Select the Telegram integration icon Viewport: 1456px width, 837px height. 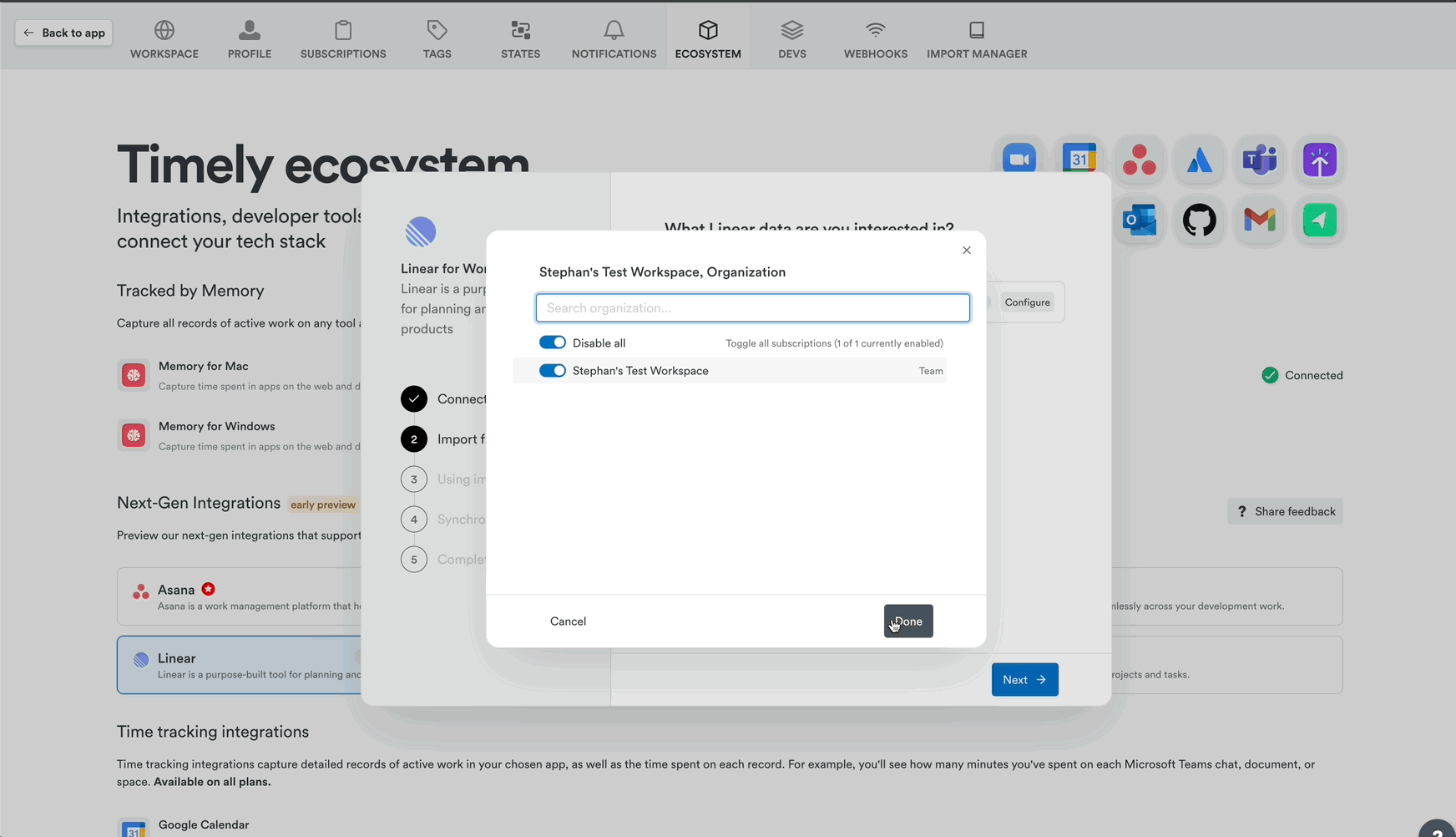pos(1320,221)
